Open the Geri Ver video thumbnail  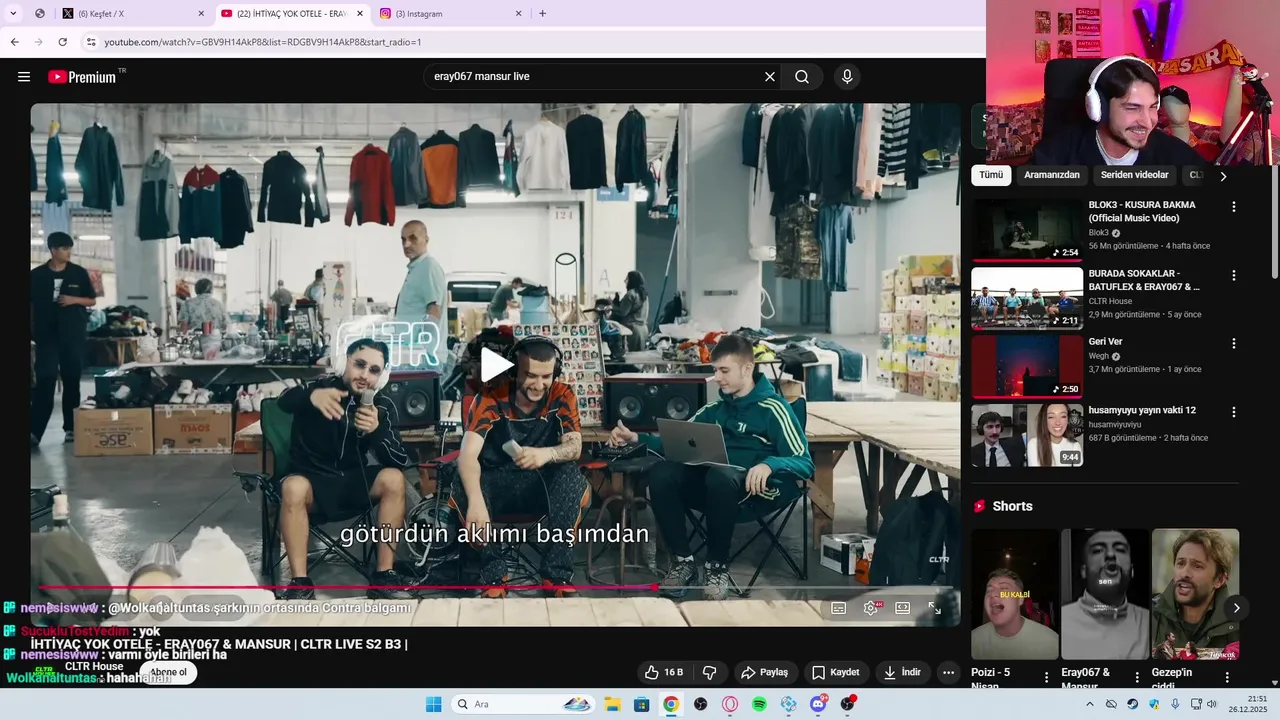1027,366
